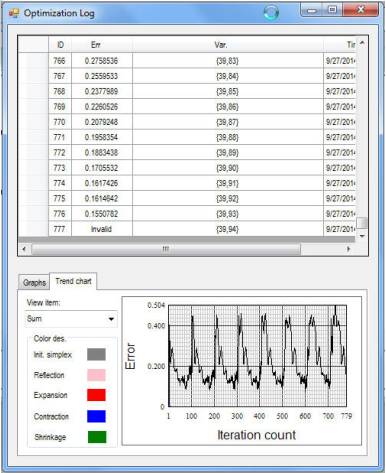Screen dimensions: 386x473
Task: Select row 777 with Invalid error
Action: tap(187, 229)
